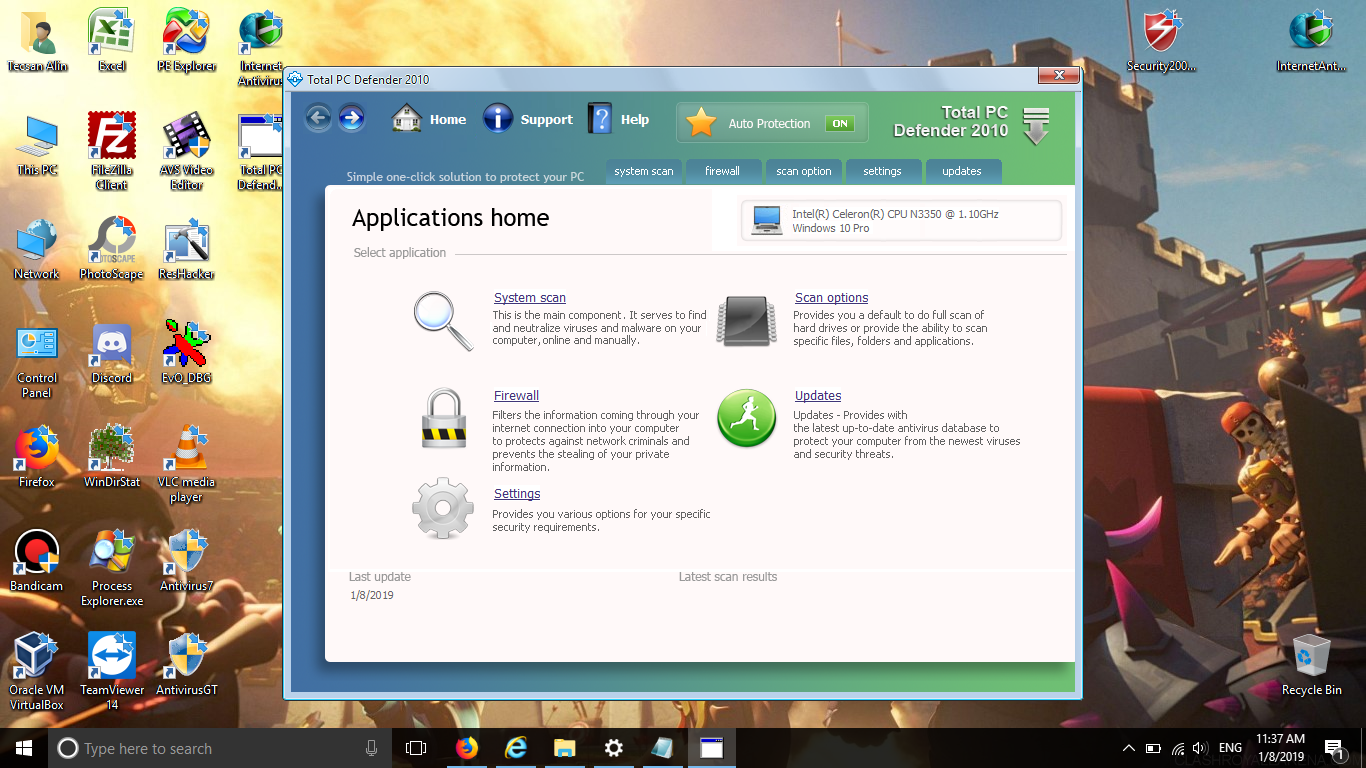The height and width of the screenshot is (768, 1366).
Task: Show hidden system tray icons
Action: click(x=1129, y=748)
